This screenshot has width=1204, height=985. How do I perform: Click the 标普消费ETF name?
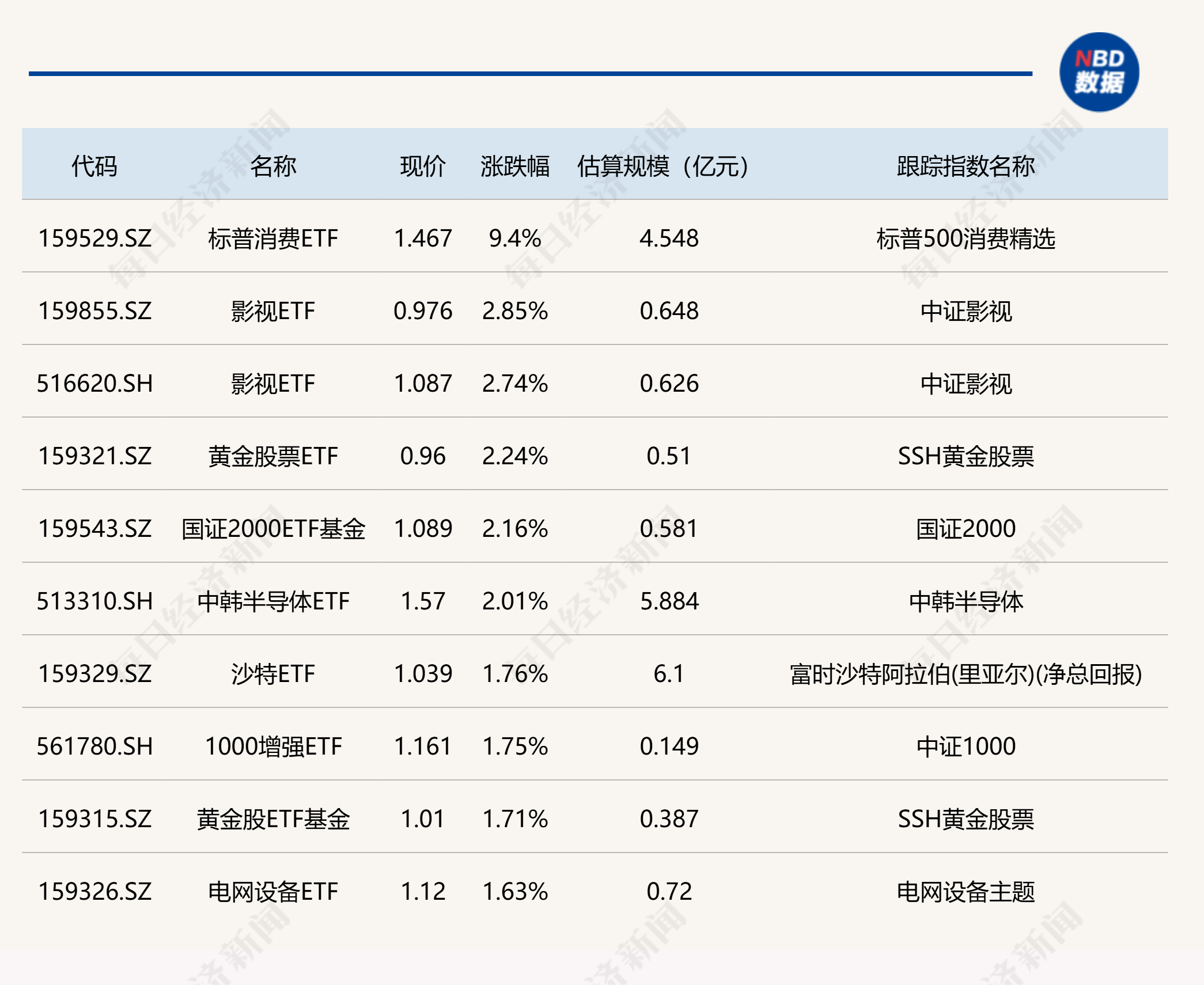(272, 238)
